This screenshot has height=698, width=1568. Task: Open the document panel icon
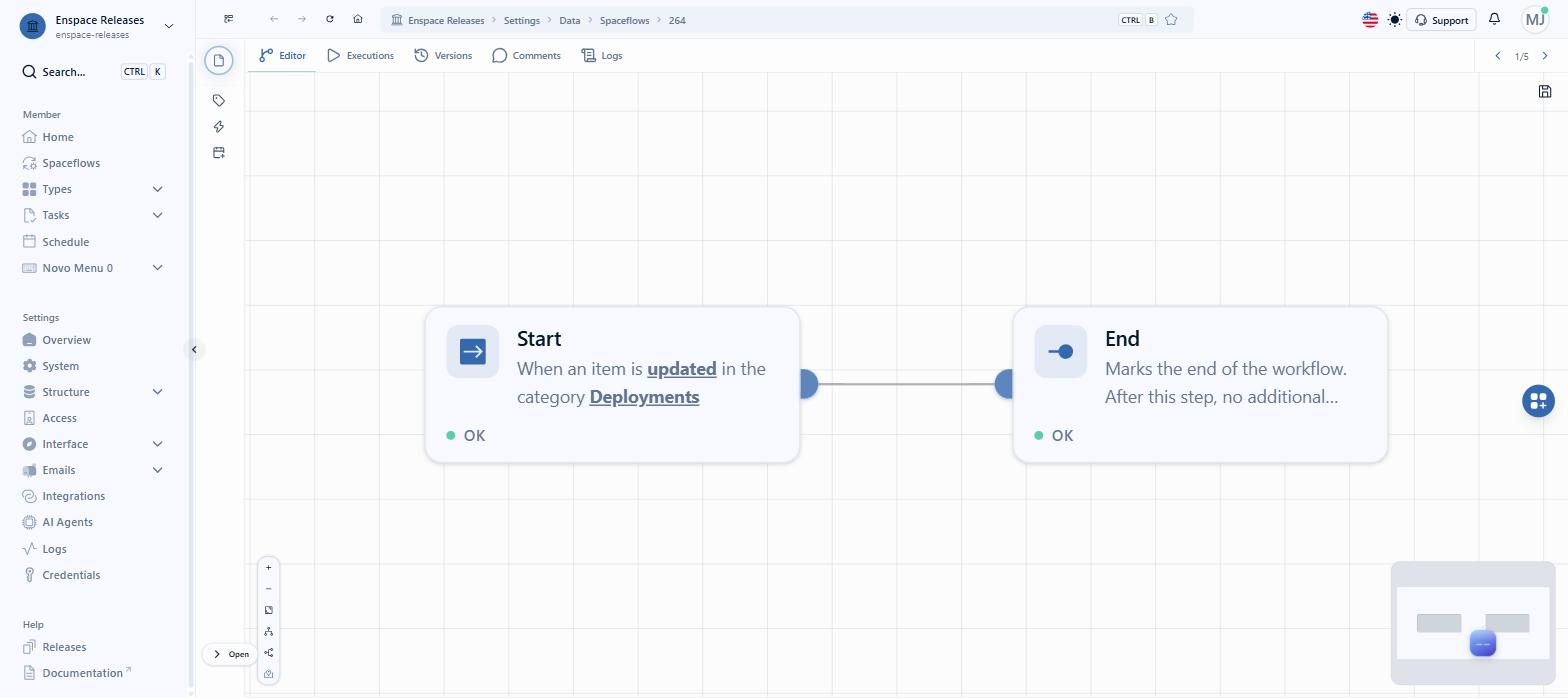point(219,60)
